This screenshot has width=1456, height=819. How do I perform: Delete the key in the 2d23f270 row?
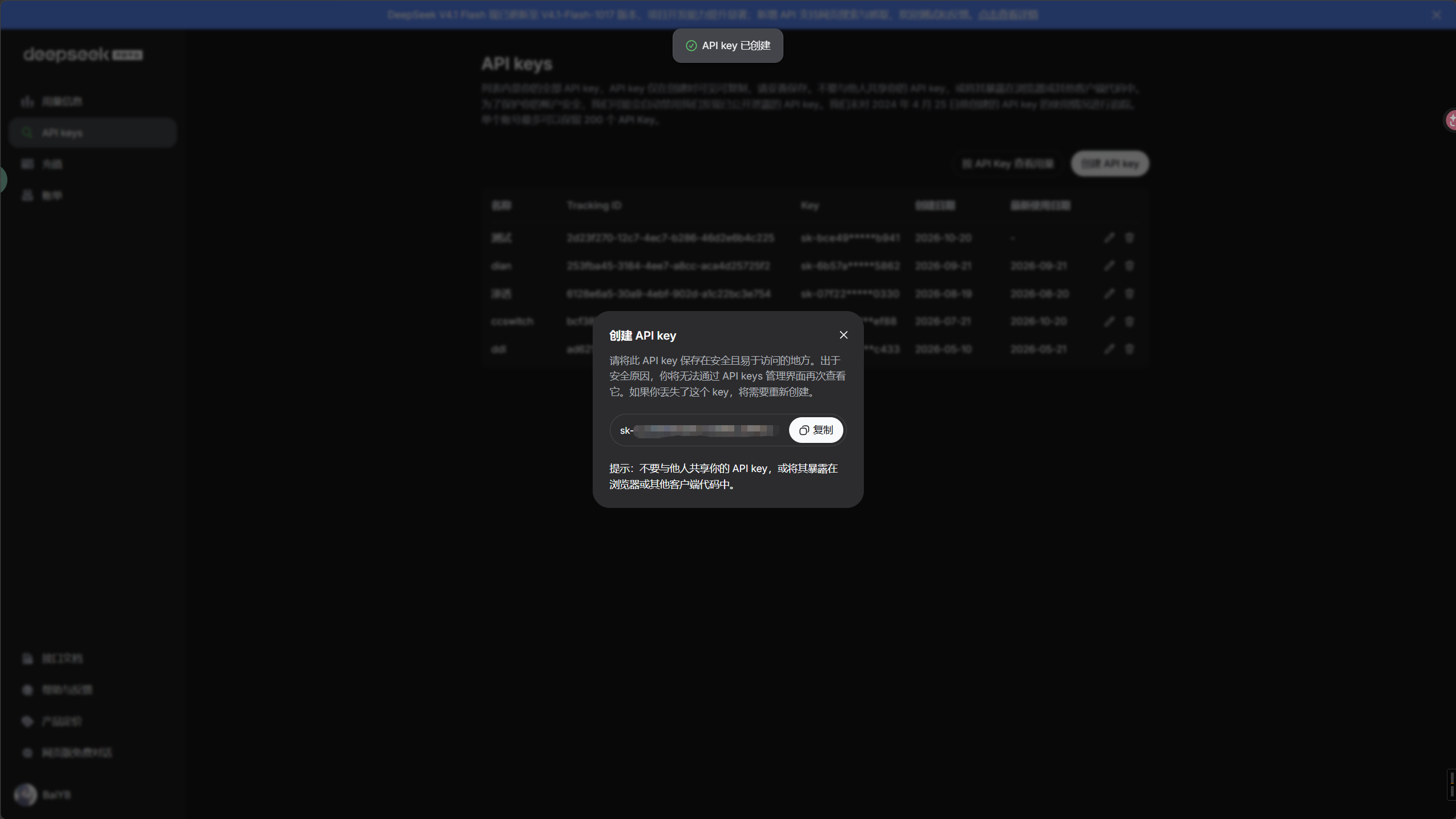point(1129,237)
